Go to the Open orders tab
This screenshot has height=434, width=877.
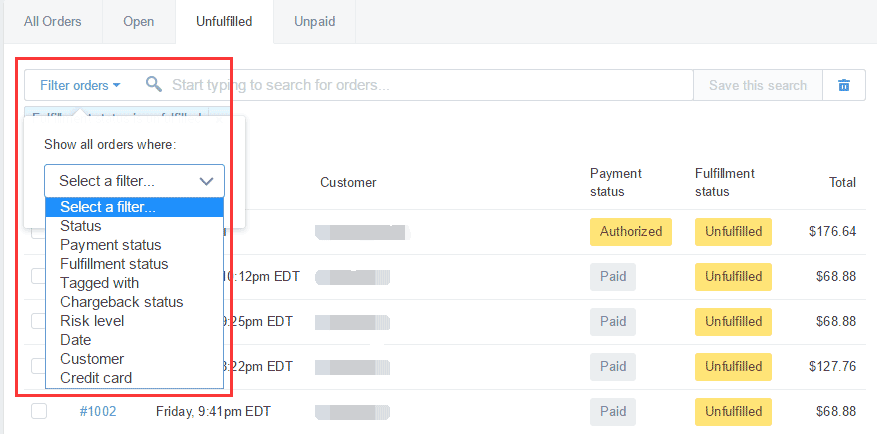pos(139,21)
